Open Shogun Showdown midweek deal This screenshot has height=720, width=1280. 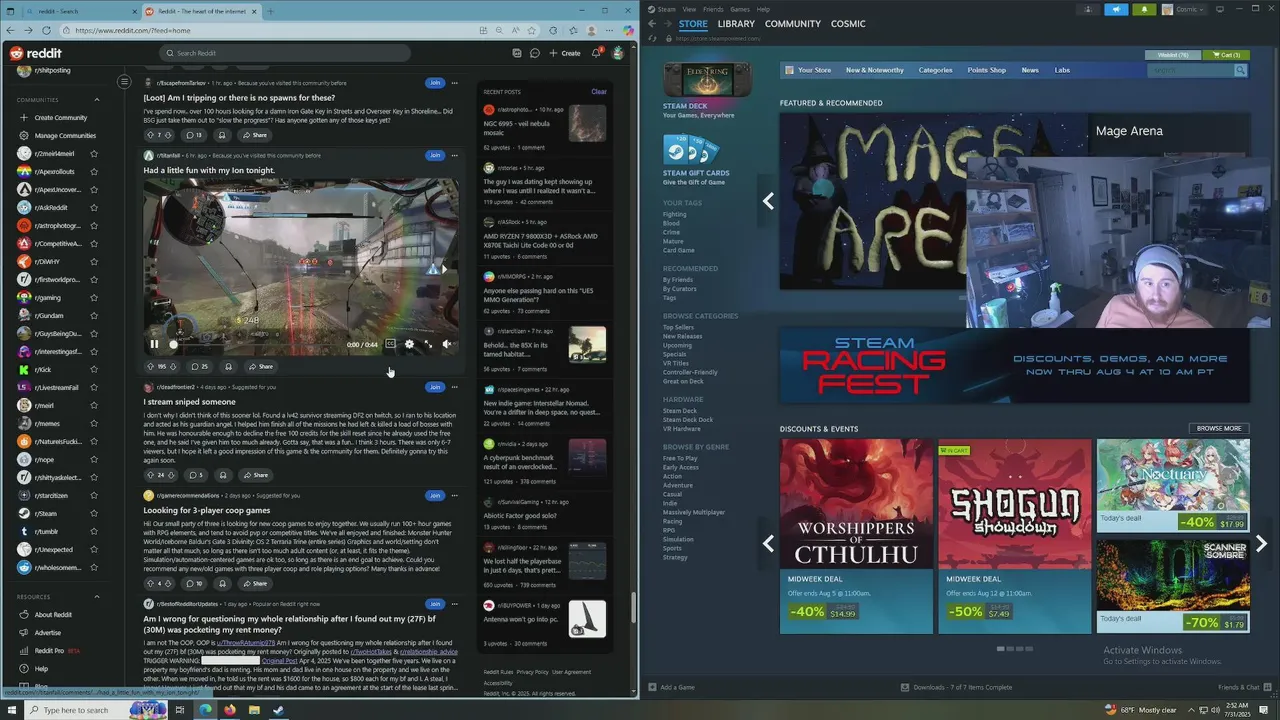[x=1014, y=536]
